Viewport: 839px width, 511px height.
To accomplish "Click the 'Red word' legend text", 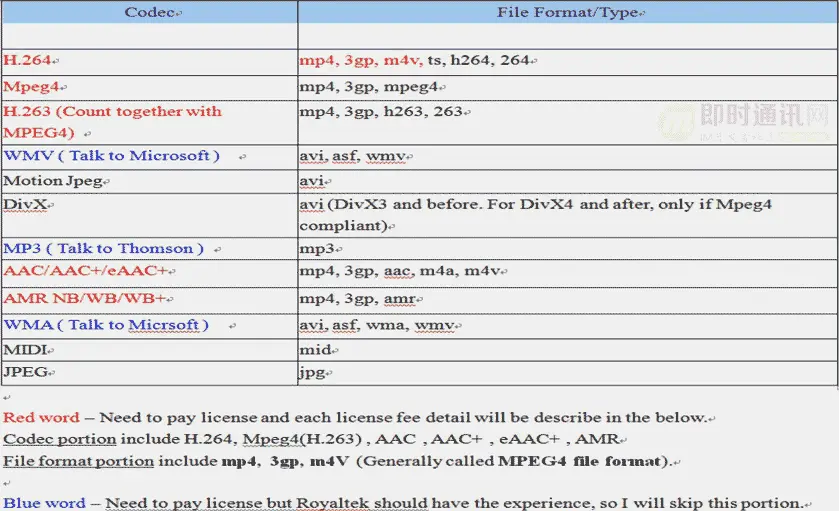I will (x=41, y=417).
